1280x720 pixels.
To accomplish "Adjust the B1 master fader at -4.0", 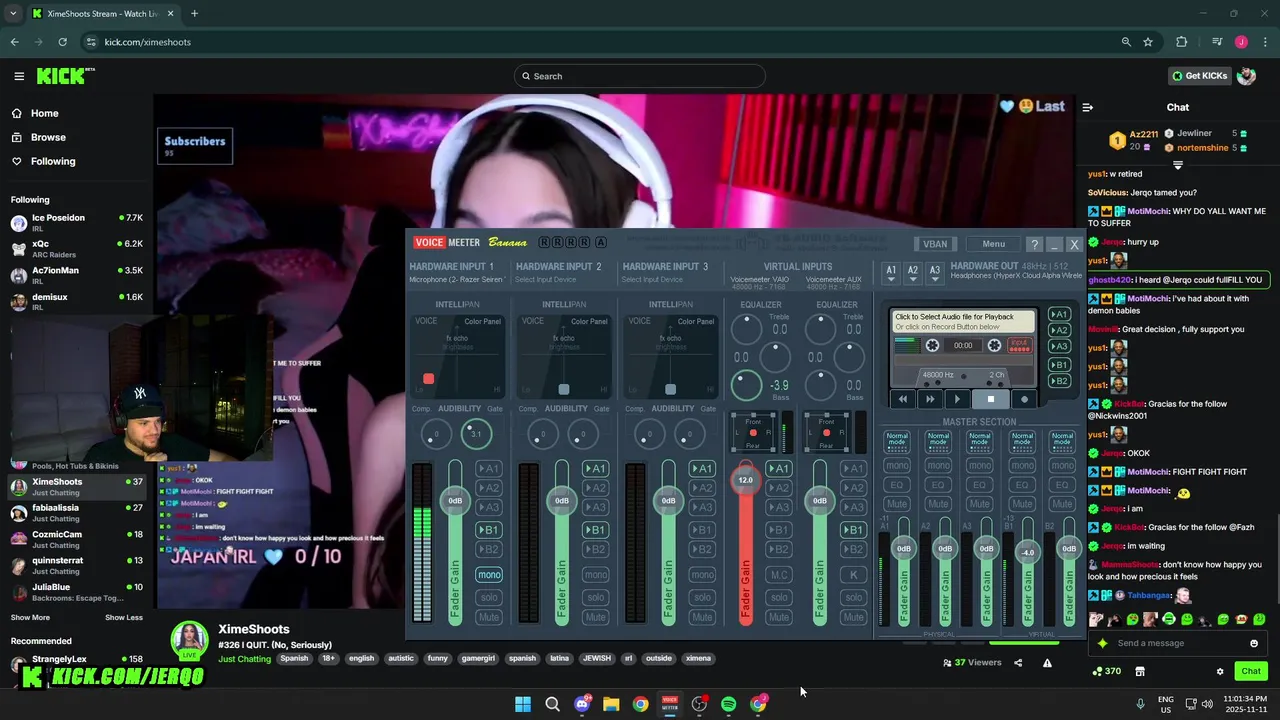I will coord(1027,552).
